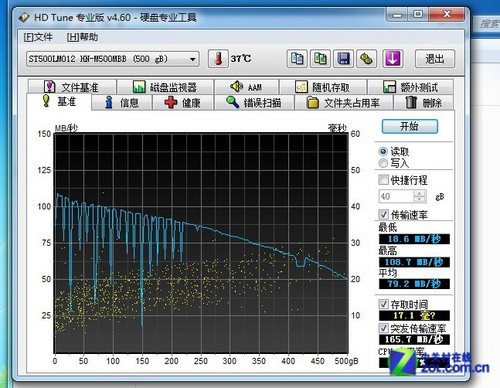Select the 写入 write radio button
The height and width of the screenshot is (388, 500).
click(383, 163)
